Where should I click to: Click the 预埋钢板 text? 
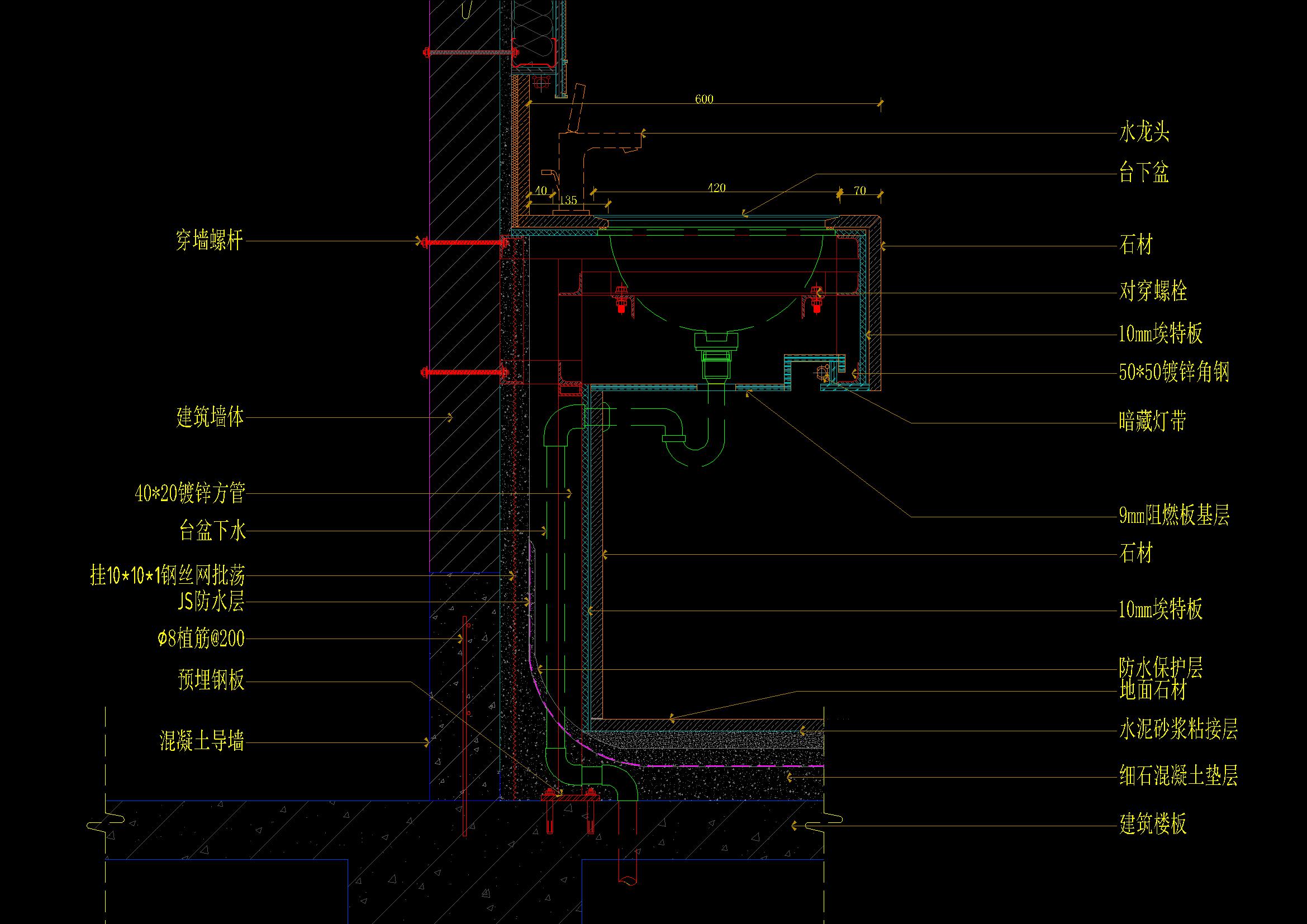[x=211, y=680]
